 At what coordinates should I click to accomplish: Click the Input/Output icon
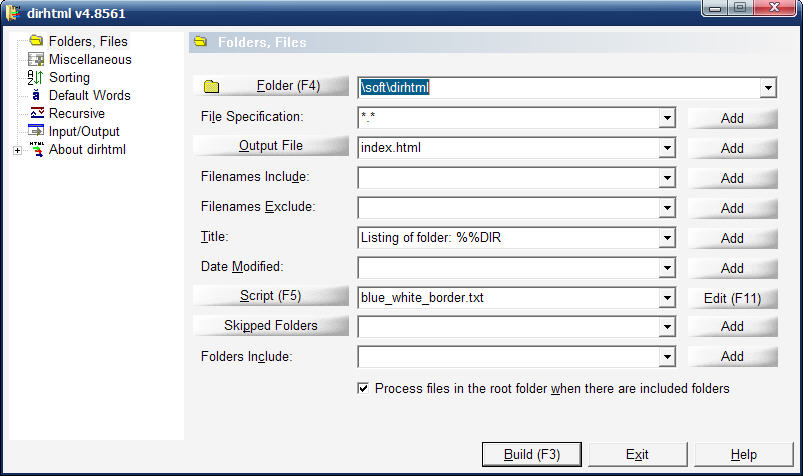pyautogui.click(x=36, y=132)
